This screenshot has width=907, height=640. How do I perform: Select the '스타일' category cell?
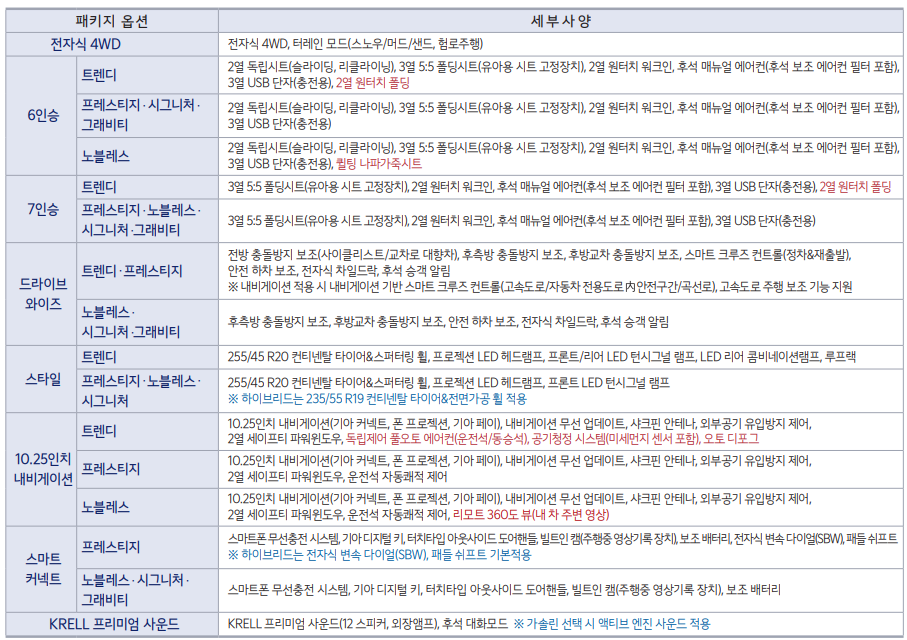coord(43,380)
